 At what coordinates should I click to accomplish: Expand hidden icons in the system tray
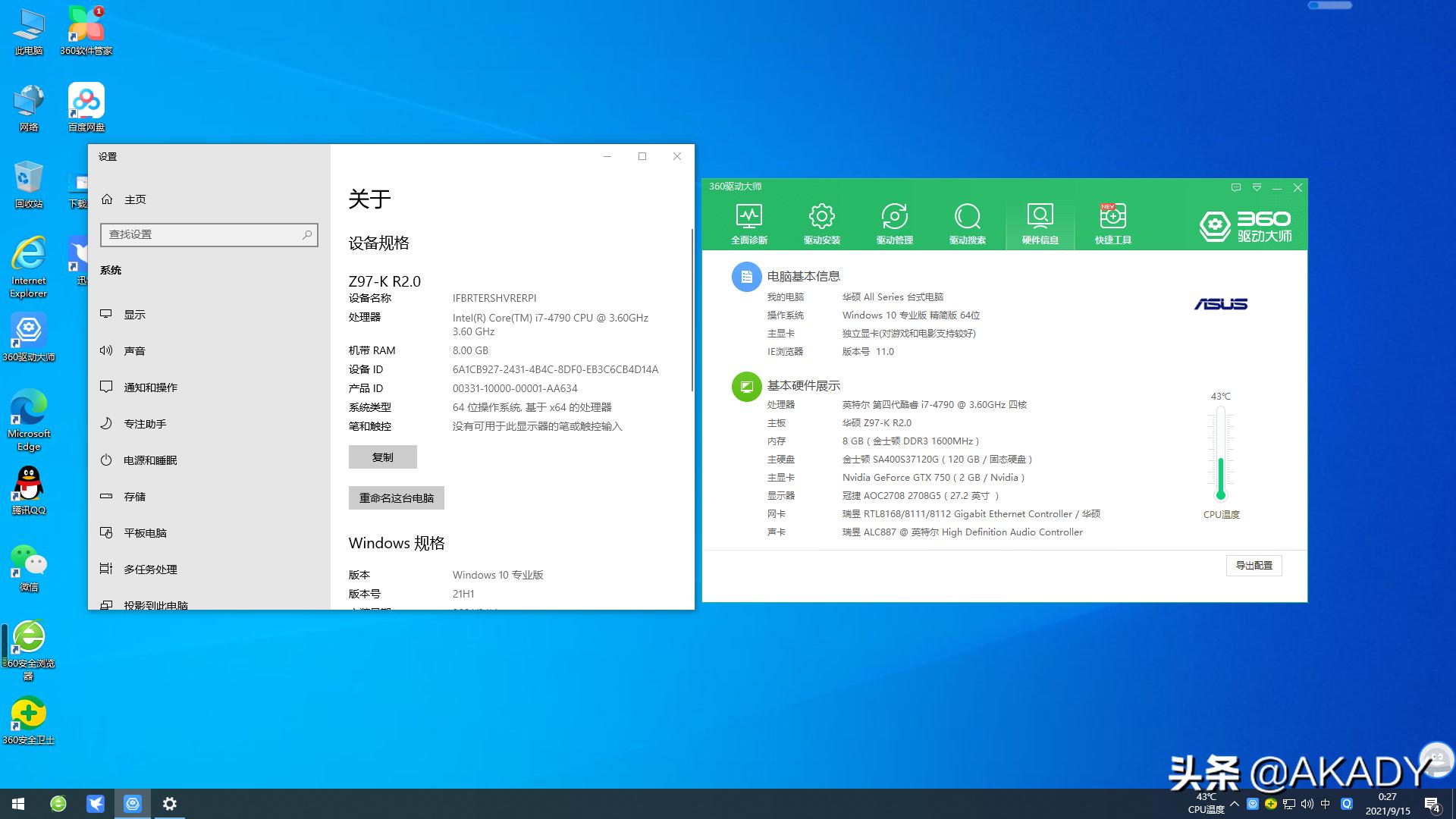(1235, 803)
